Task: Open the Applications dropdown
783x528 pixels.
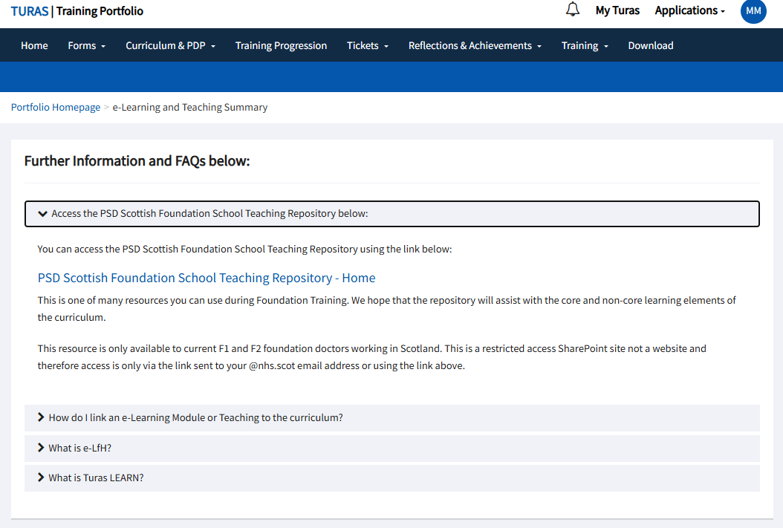Action: click(690, 10)
